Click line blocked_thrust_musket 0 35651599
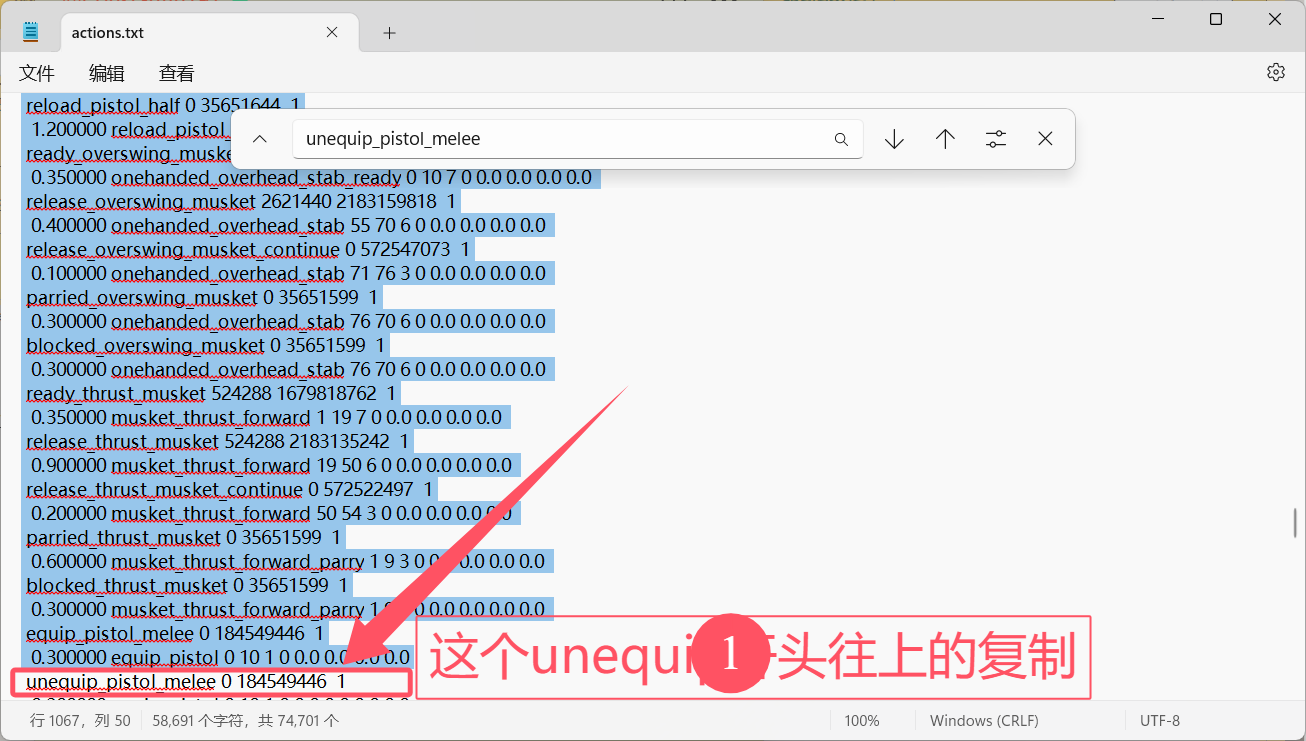Image resolution: width=1306 pixels, height=741 pixels. click(x=187, y=585)
